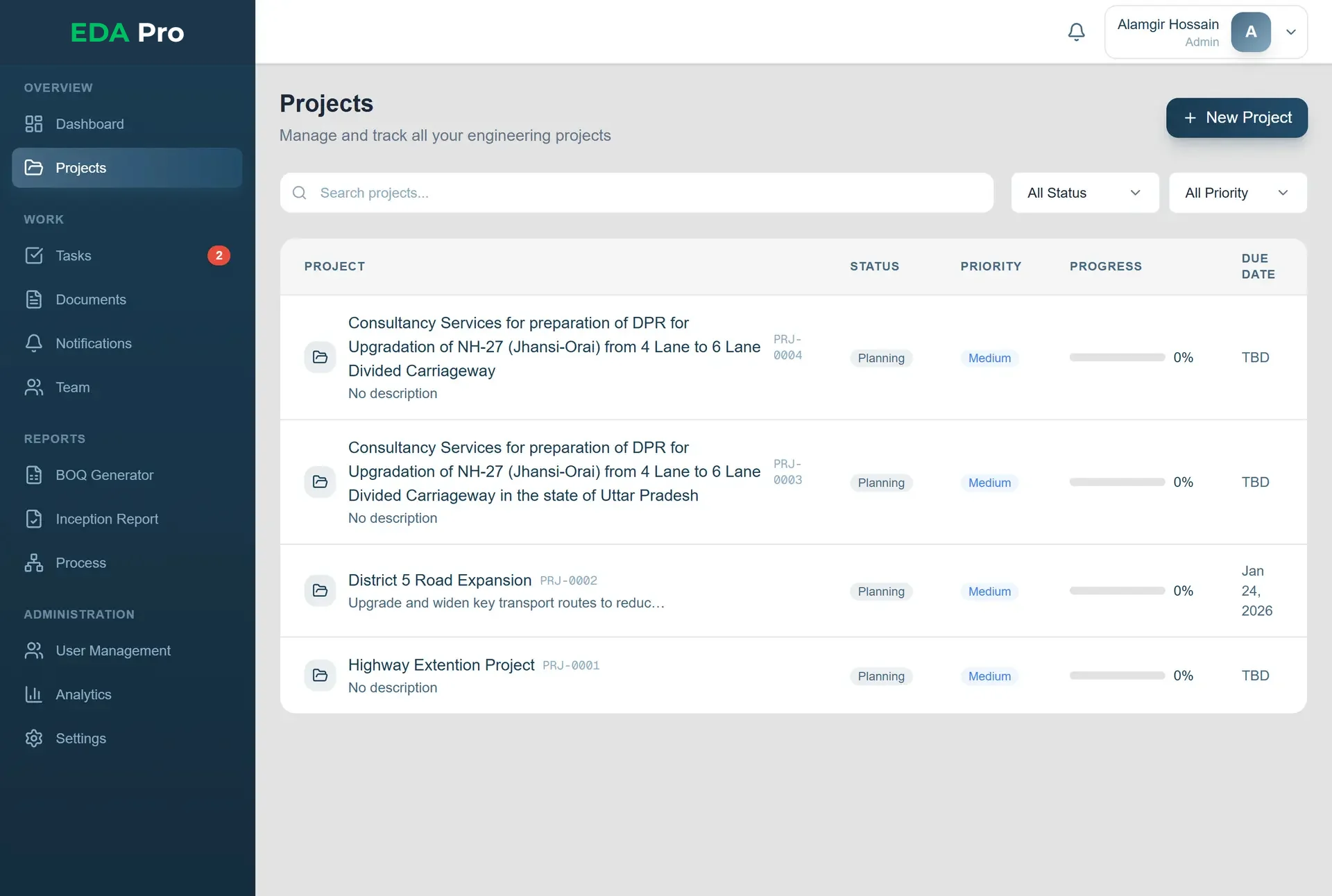Screen dimensions: 1332x896
Task: Click the New Project button
Action: point(1236,117)
